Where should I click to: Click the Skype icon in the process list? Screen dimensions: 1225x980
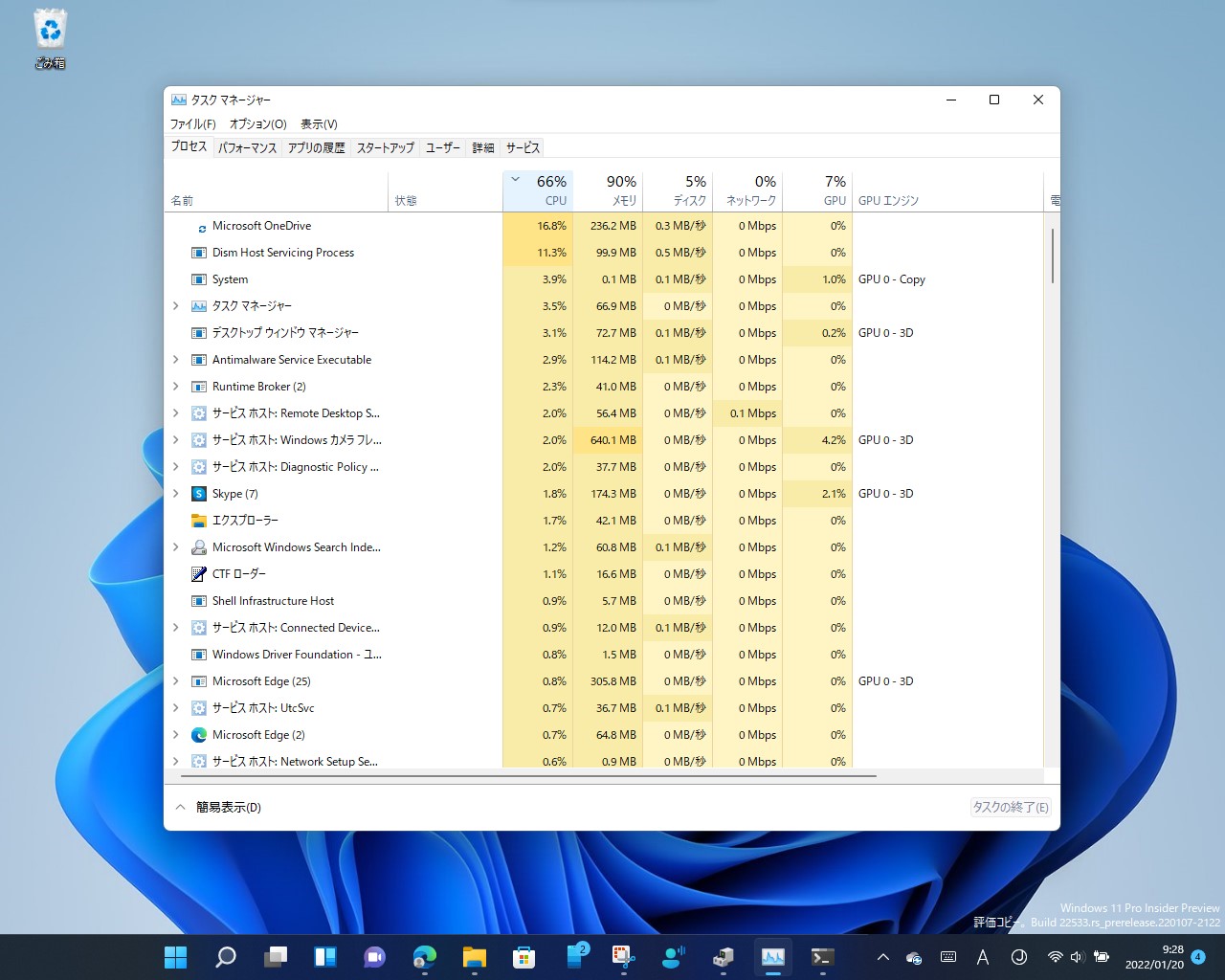point(198,493)
